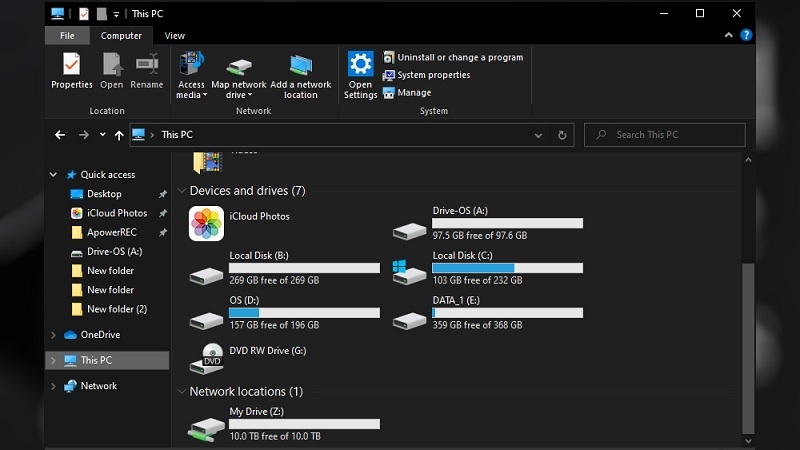Click the scrollbar up arrow
Screen dimensions: 800x450
click(x=748, y=160)
